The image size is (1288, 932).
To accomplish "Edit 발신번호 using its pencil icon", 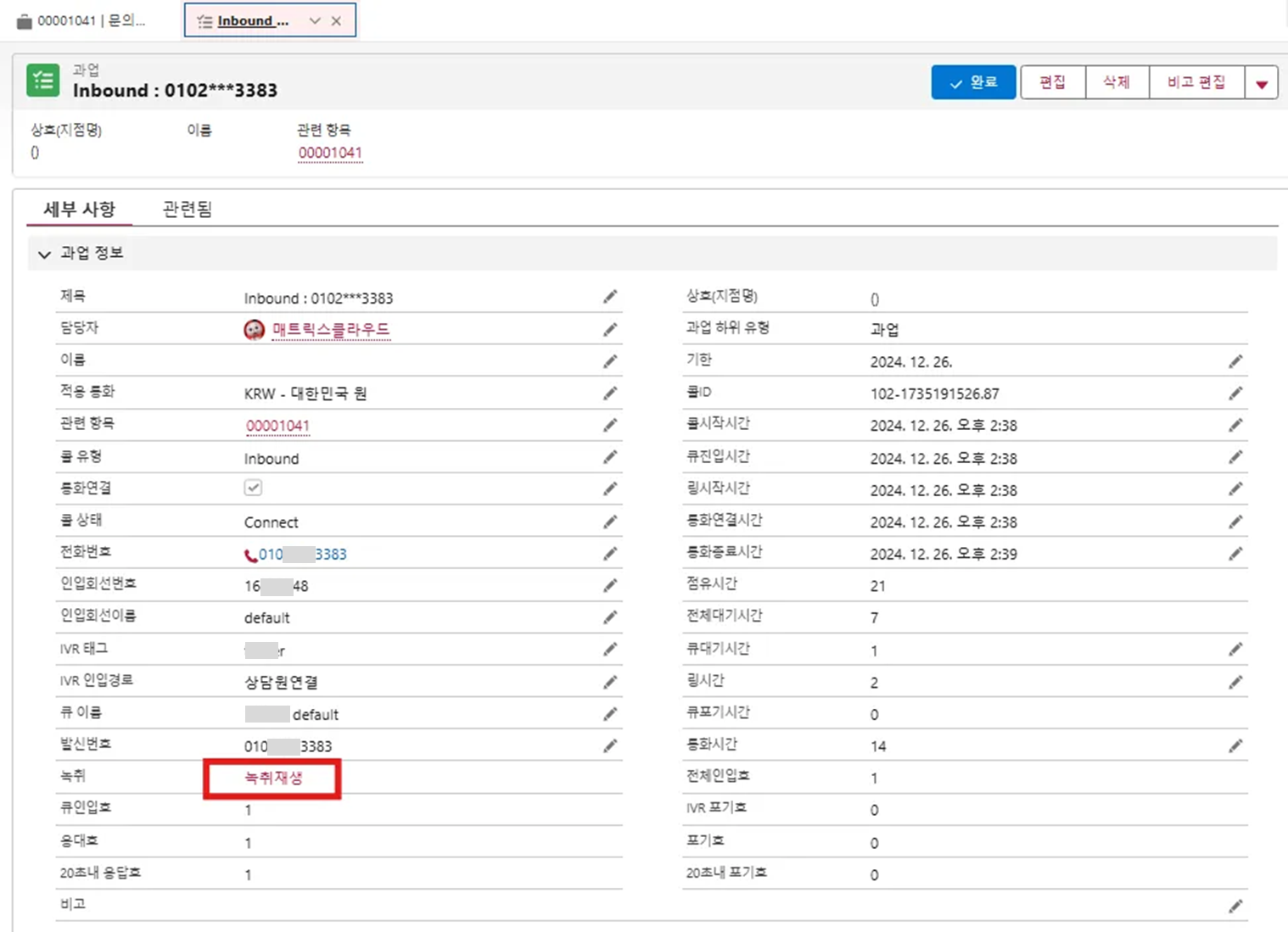I will (x=610, y=745).
